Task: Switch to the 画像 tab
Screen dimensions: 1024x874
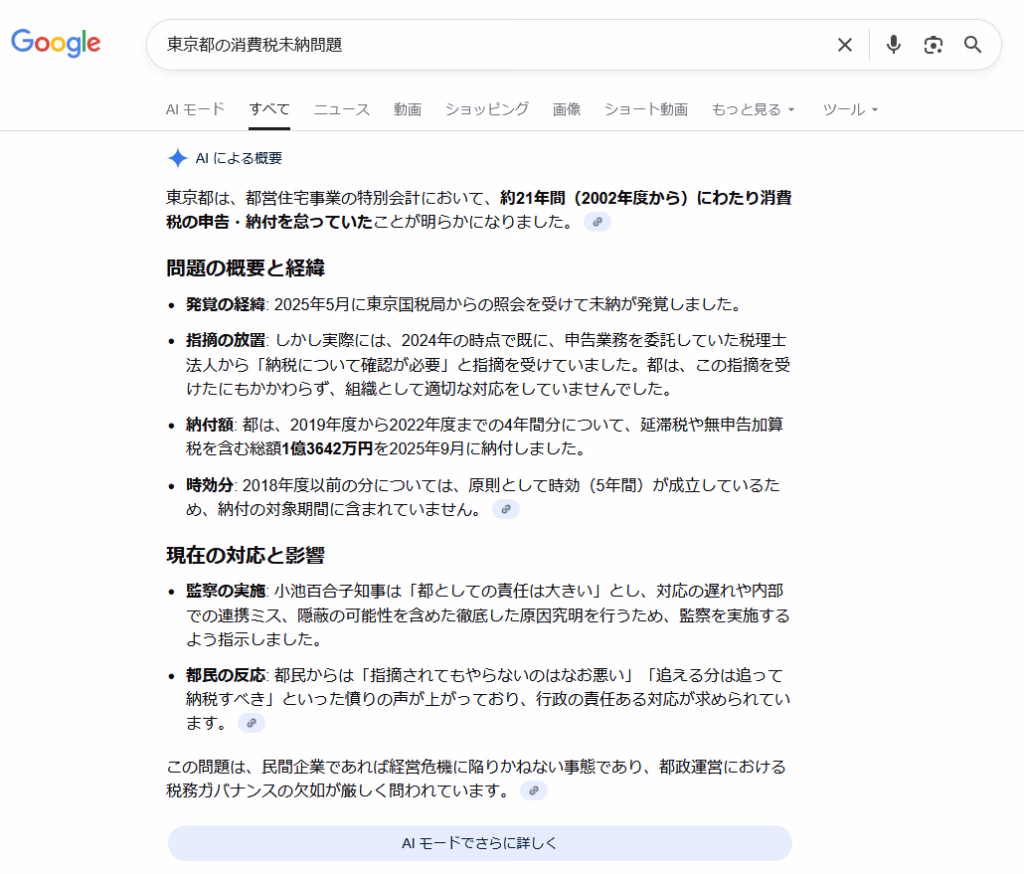Action: [566, 110]
